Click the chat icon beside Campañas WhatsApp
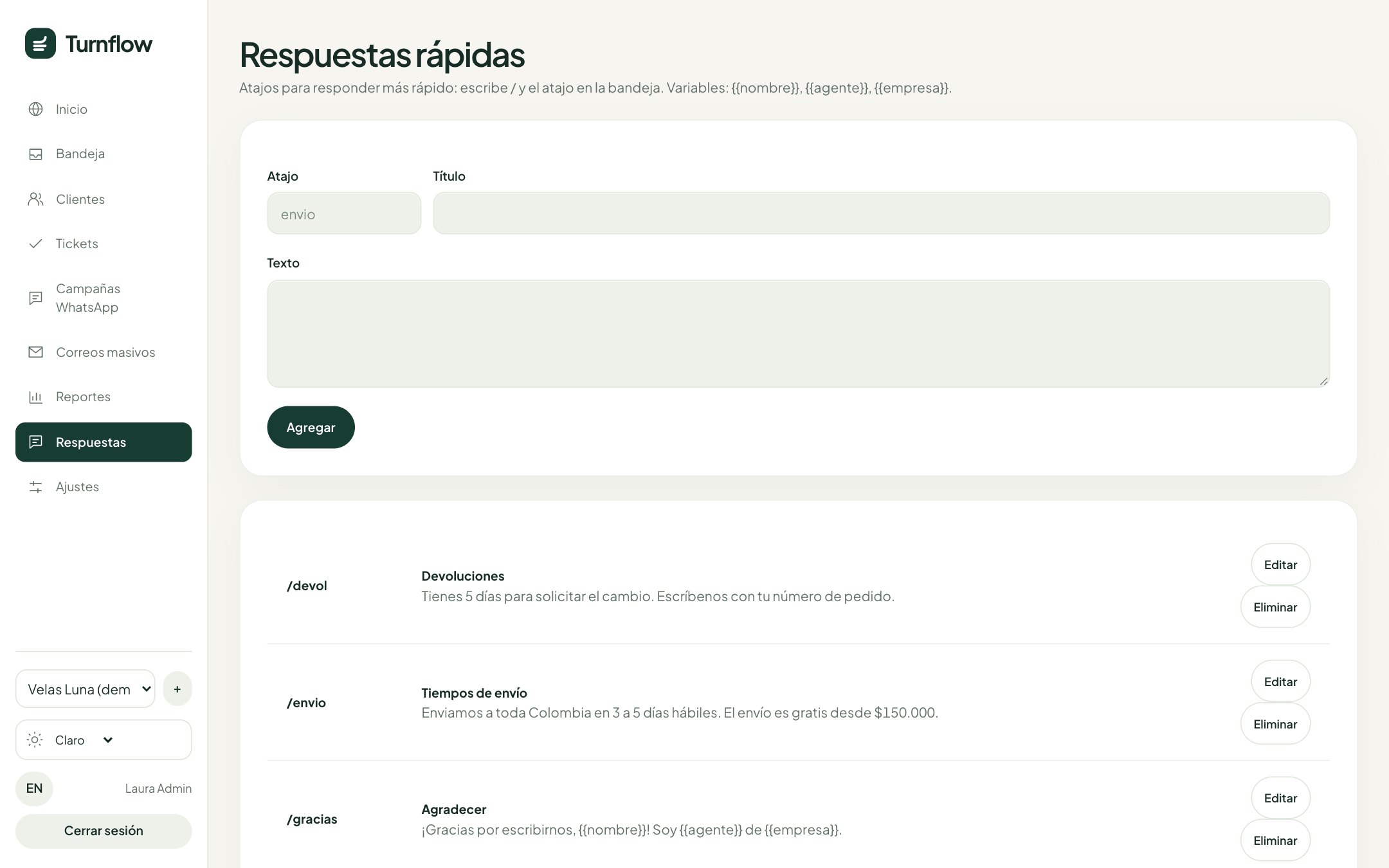Screen dimensions: 1389x868 pyautogui.click(x=36, y=298)
